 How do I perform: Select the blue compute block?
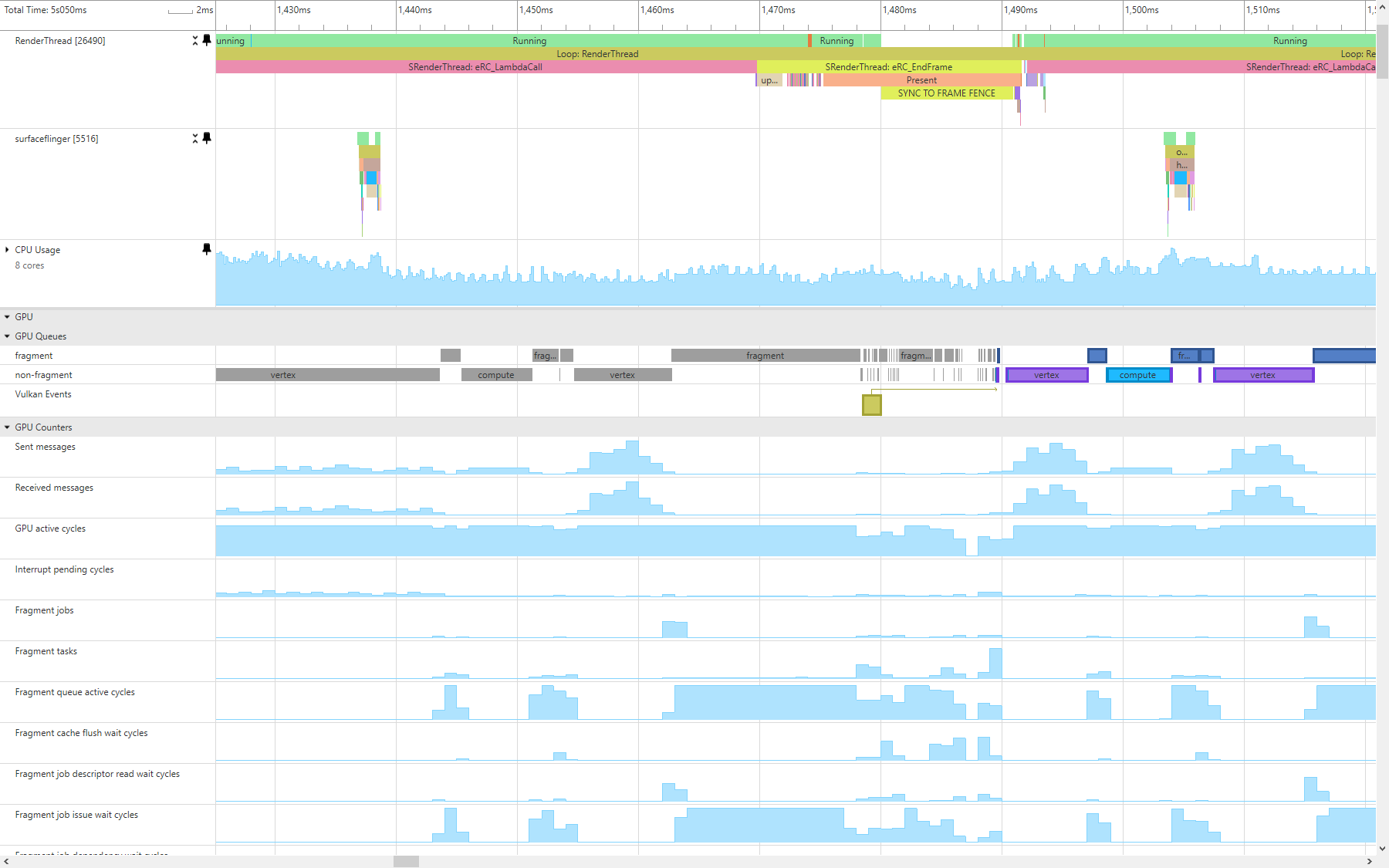click(x=1138, y=375)
